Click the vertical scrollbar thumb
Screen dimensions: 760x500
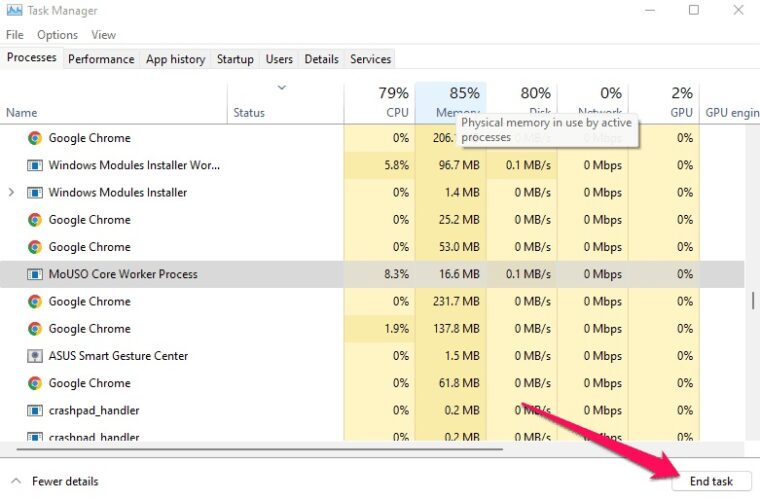753,300
